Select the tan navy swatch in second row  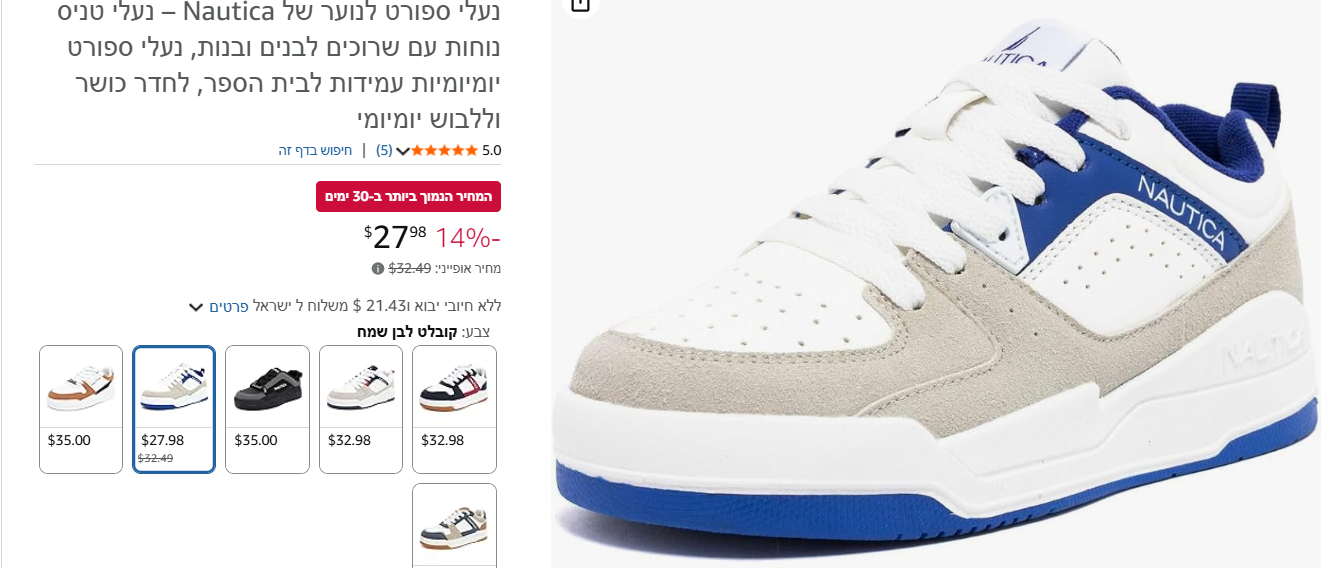[x=454, y=526]
